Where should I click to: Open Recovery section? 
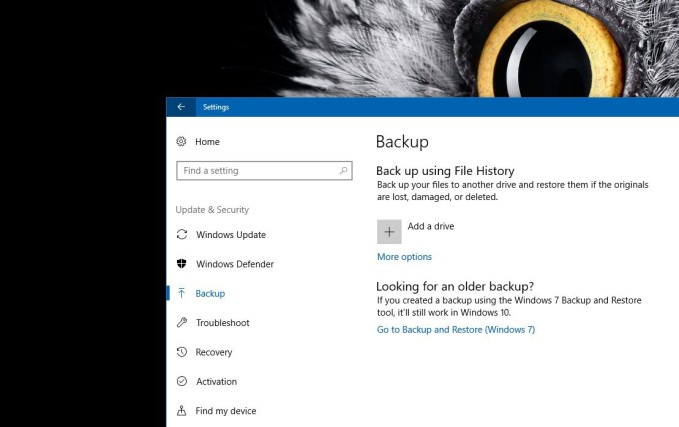(214, 352)
